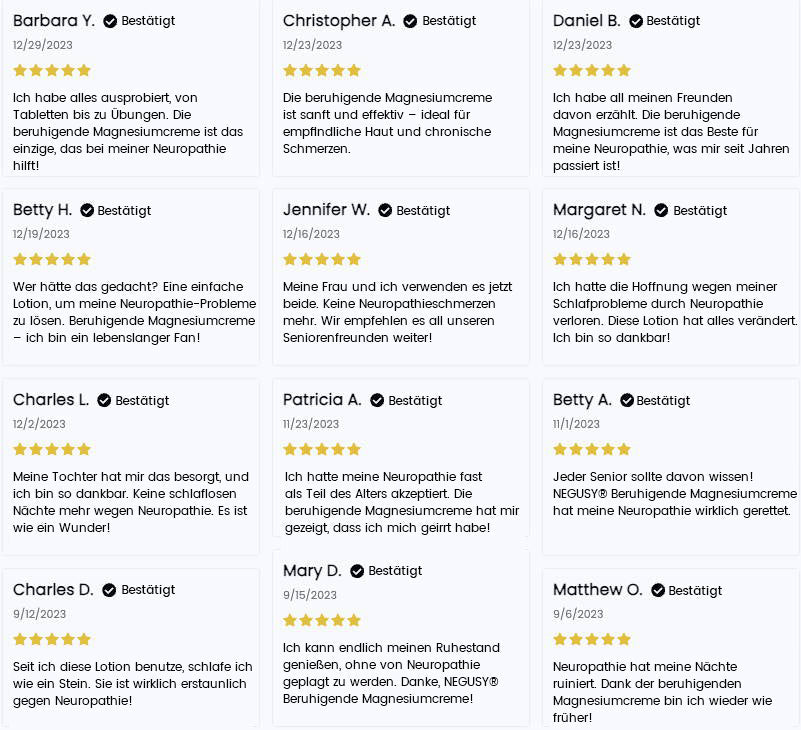The width and height of the screenshot is (801, 730).
Task: Click the verified checkmark beside Daniel B.
Action: [x=636, y=21]
